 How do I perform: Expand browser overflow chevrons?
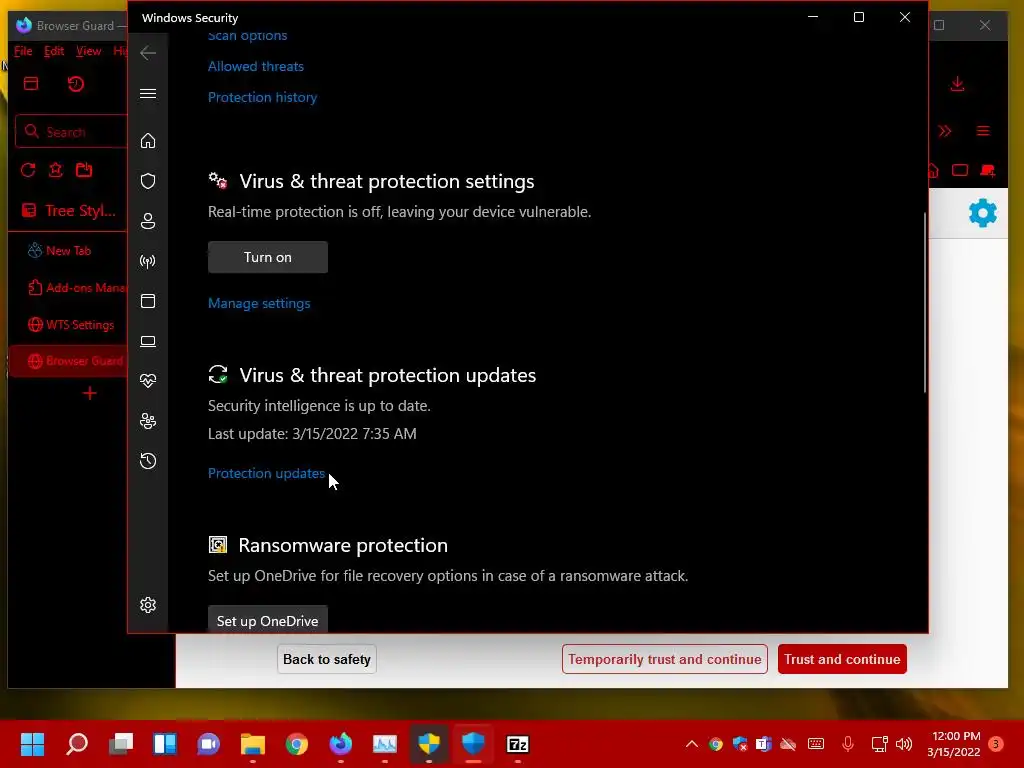[945, 131]
